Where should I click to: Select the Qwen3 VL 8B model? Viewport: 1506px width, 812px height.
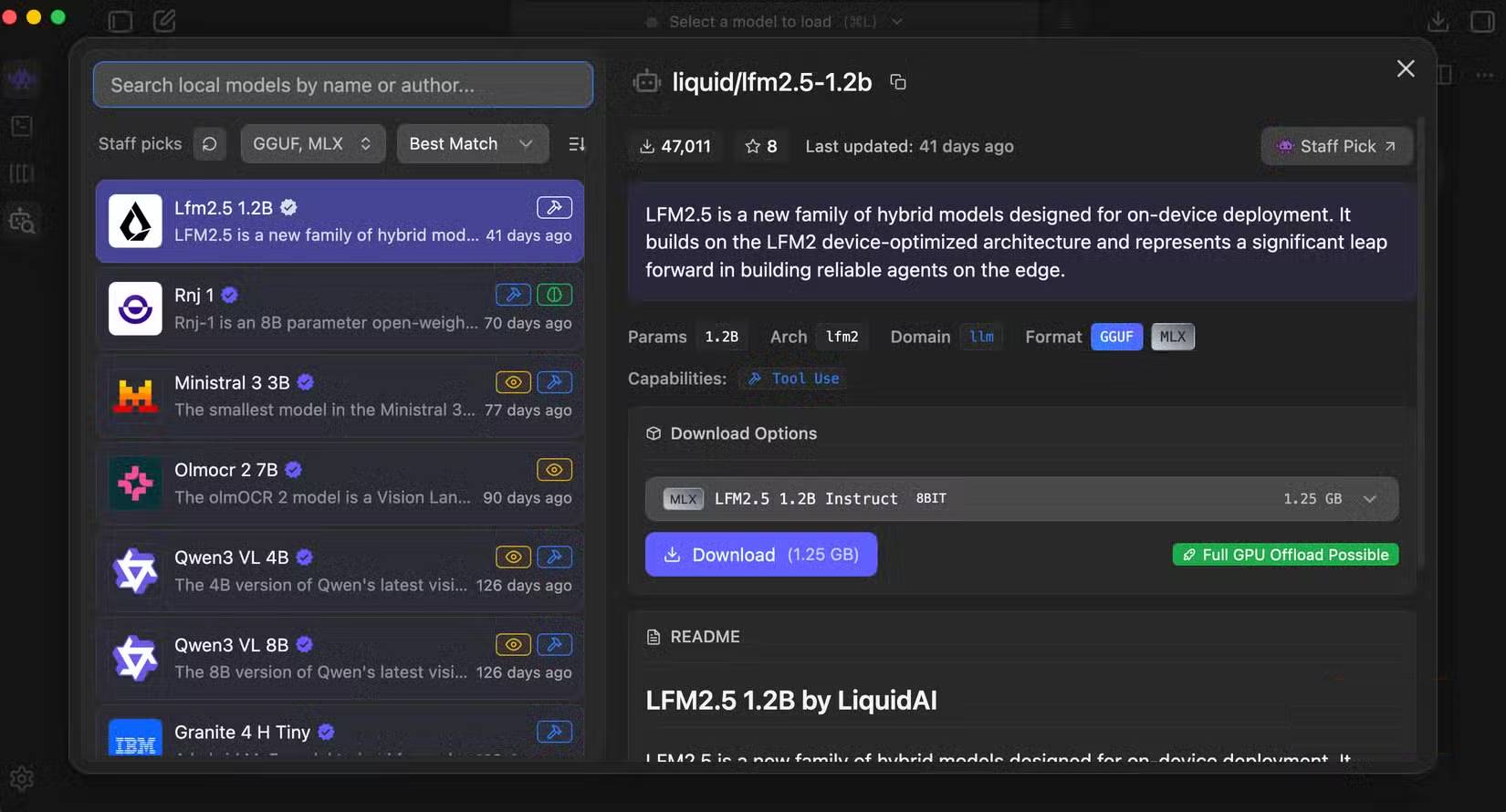pos(340,659)
